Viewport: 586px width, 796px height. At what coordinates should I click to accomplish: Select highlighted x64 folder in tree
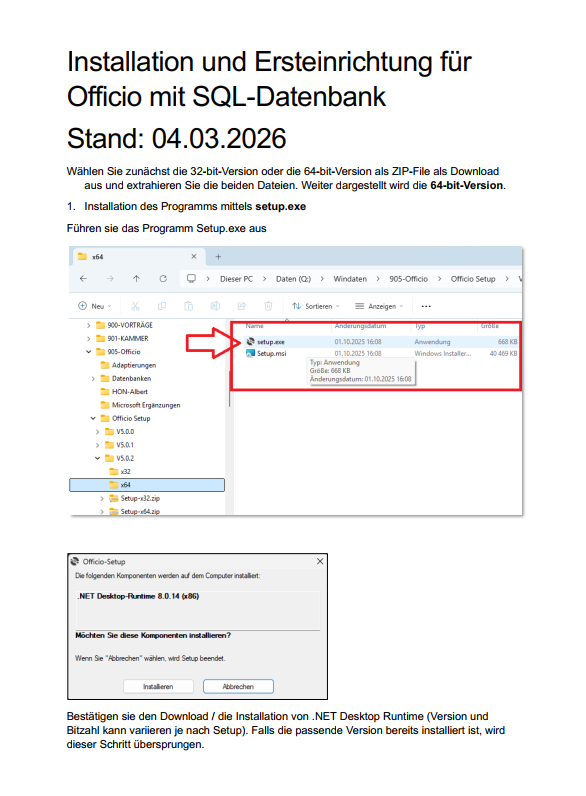click(x=147, y=485)
